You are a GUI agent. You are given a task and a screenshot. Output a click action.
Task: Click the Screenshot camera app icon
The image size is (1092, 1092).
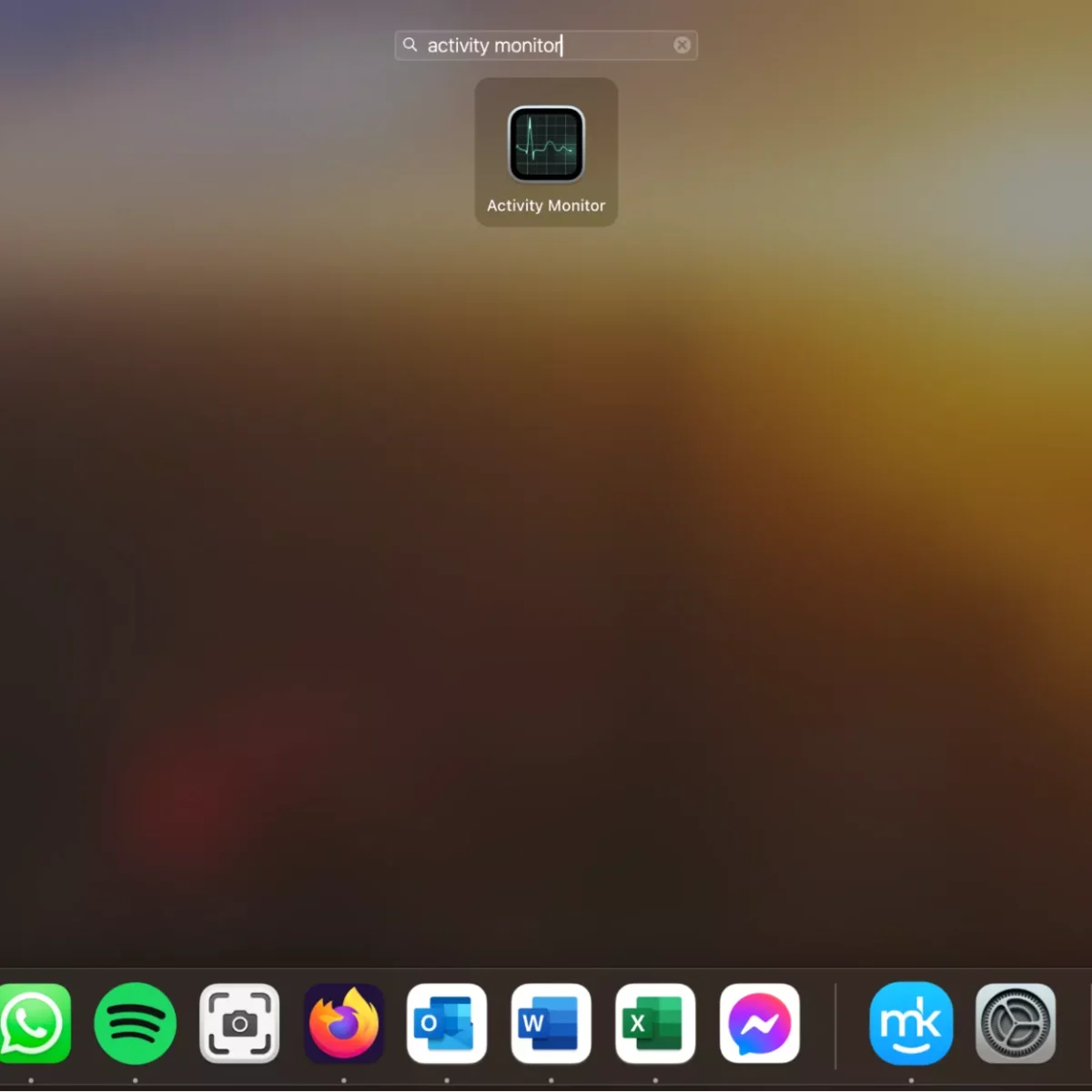point(239,1024)
